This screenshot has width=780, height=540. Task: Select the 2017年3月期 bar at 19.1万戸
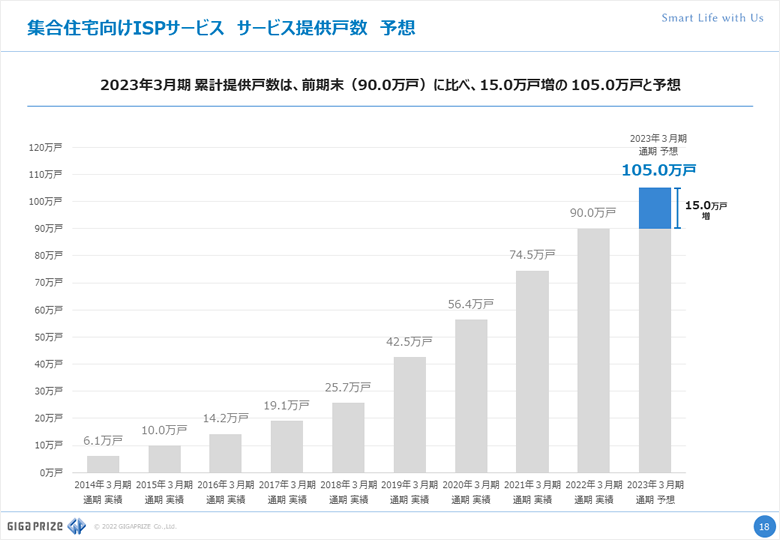(x=287, y=446)
